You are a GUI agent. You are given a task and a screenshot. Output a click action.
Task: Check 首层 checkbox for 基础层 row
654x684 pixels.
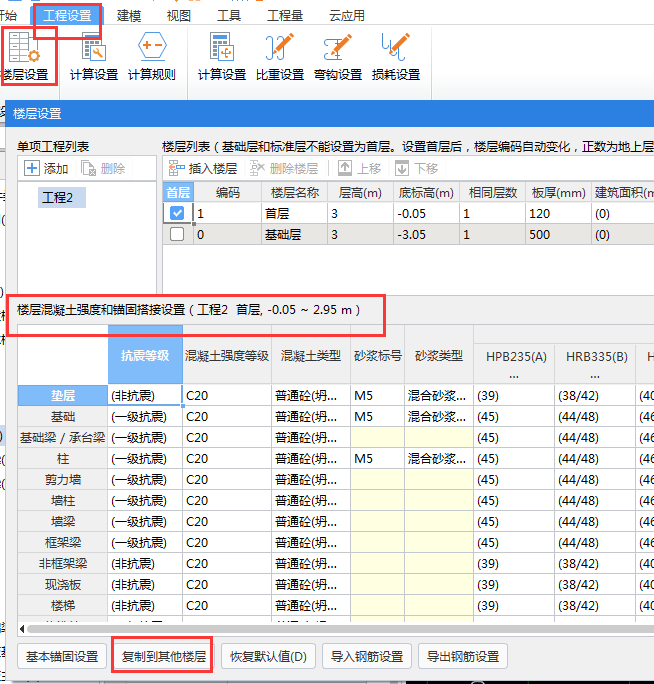[x=177, y=234]
